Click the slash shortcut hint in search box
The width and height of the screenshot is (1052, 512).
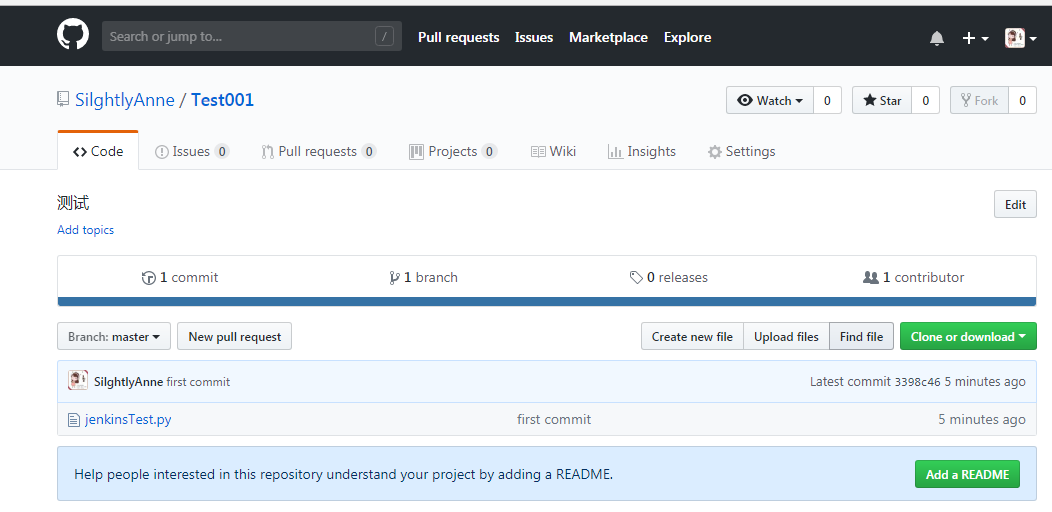[384, 36]
